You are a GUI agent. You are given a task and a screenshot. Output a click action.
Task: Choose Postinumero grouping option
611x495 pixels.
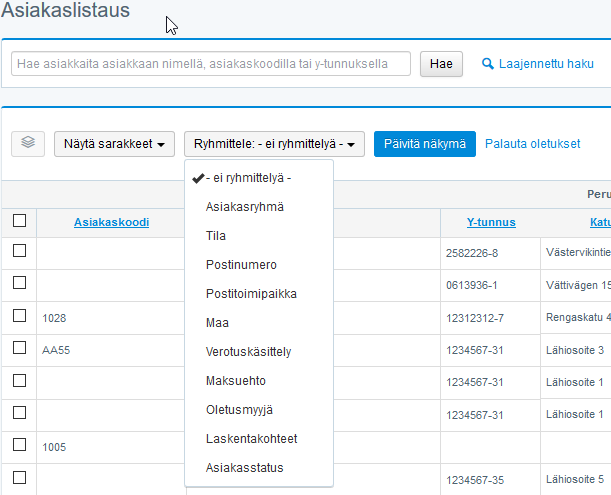click(259, 265)
